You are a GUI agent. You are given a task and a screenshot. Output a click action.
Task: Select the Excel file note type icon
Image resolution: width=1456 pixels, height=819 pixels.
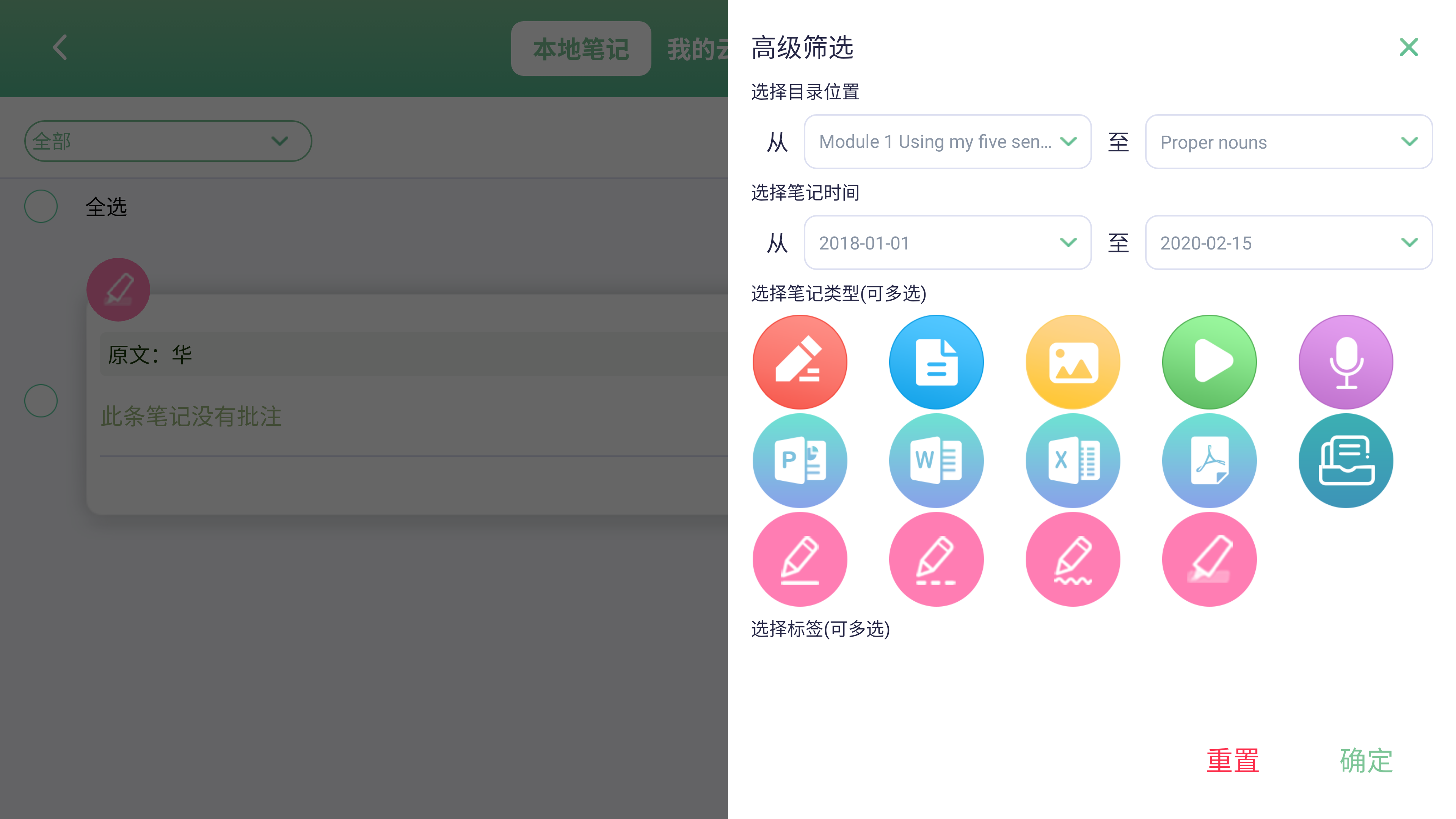pos(1073,460)
